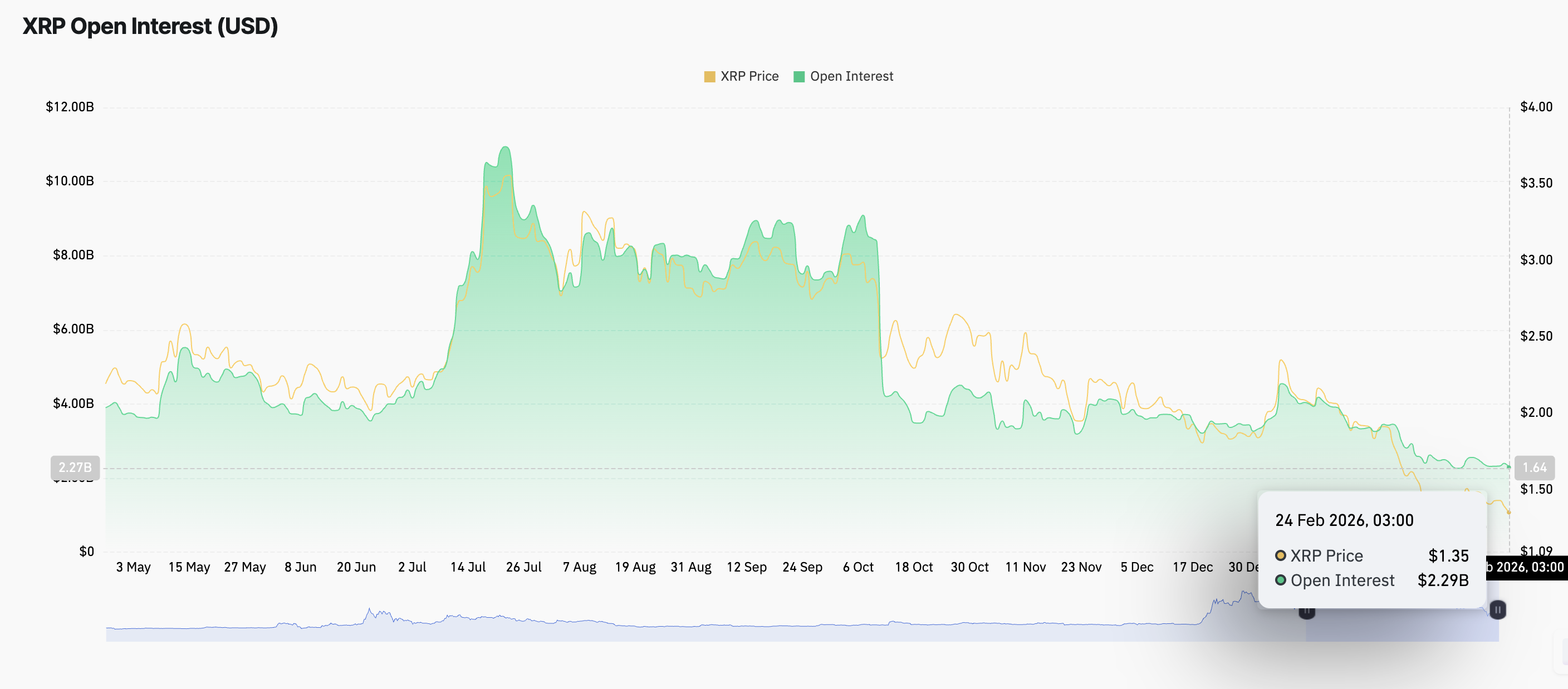Click the $3.50 right axis label
1568x689 pixels.
coord(1536,183)
